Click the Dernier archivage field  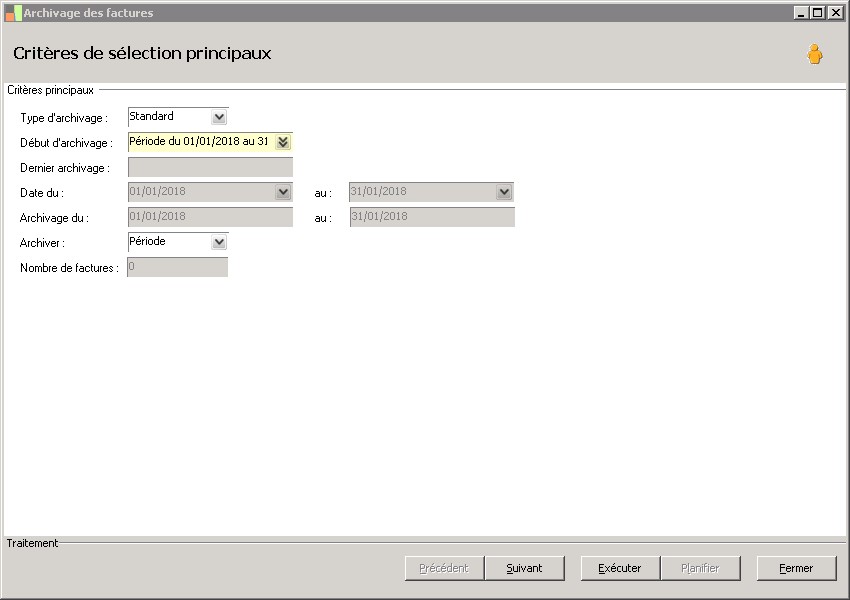[x=210, y=167]
